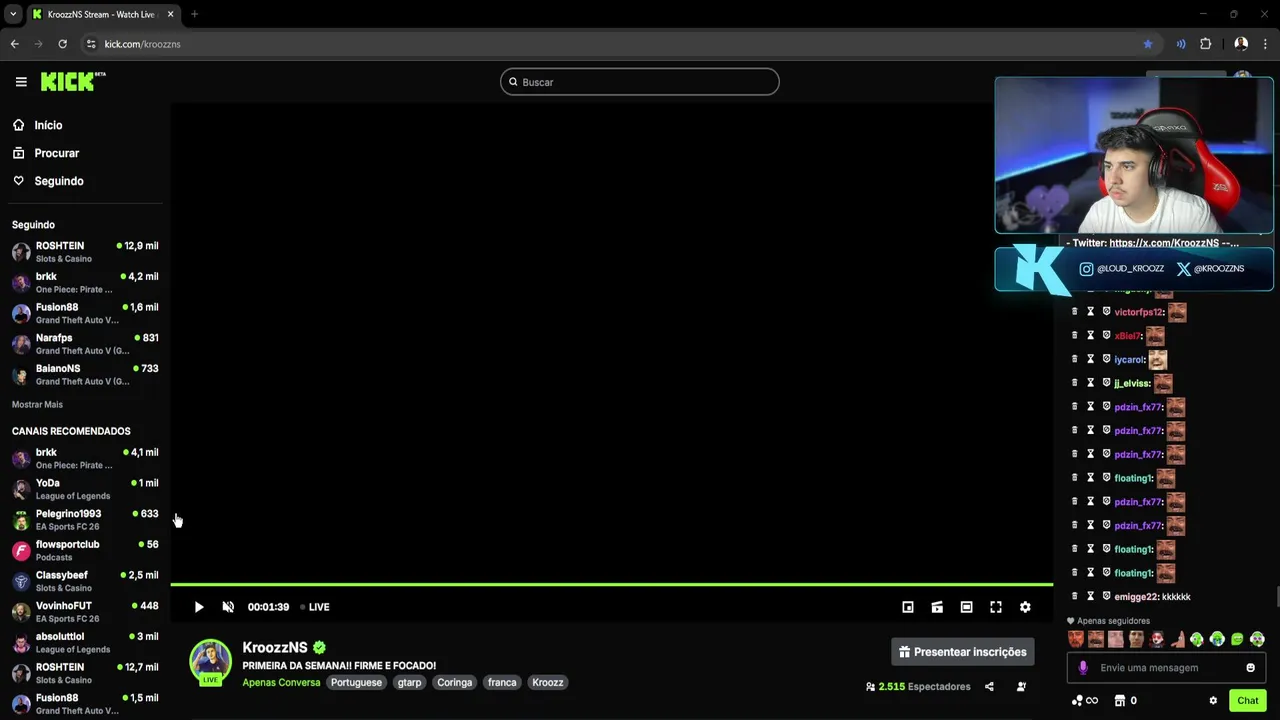Open followed brkk channel with 4,2 mil
This screenshot has height=720, width=1280.
[85, 283]
